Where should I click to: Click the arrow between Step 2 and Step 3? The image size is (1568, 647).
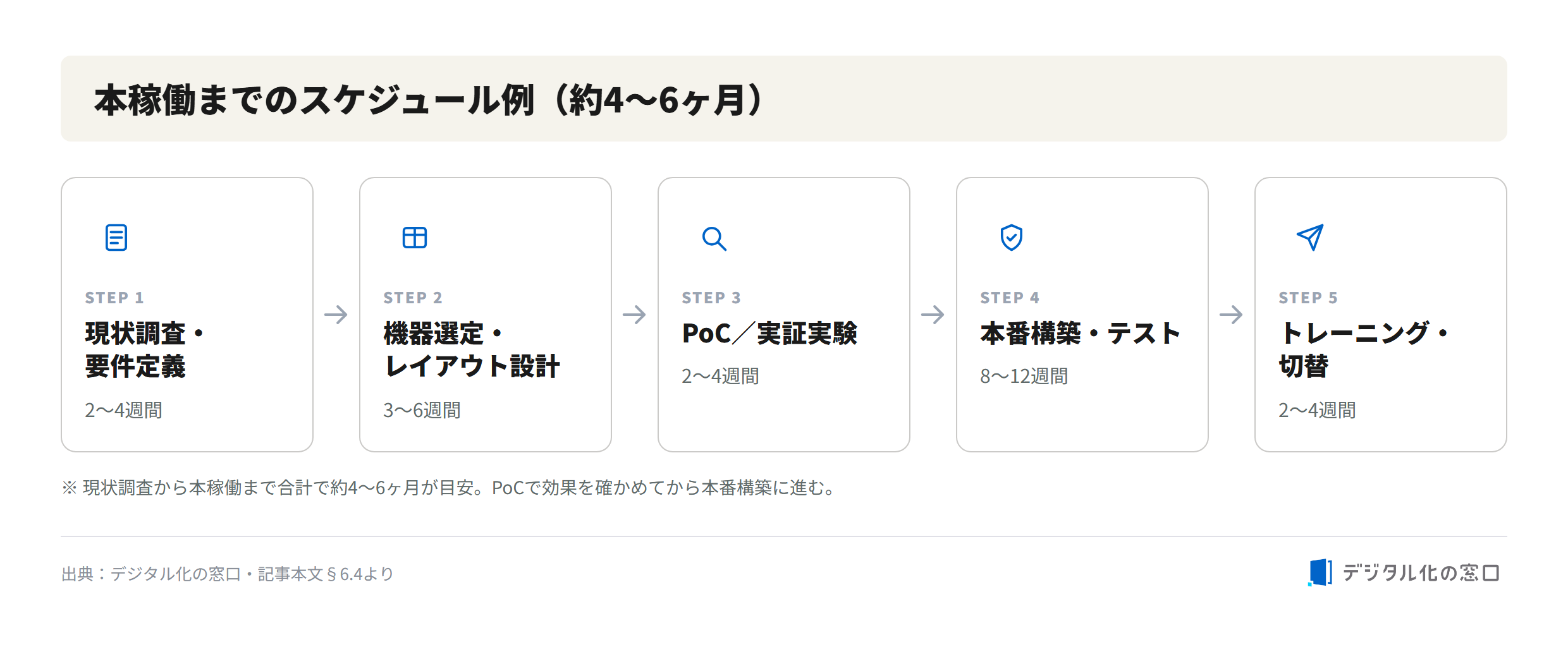pos(634,315)
